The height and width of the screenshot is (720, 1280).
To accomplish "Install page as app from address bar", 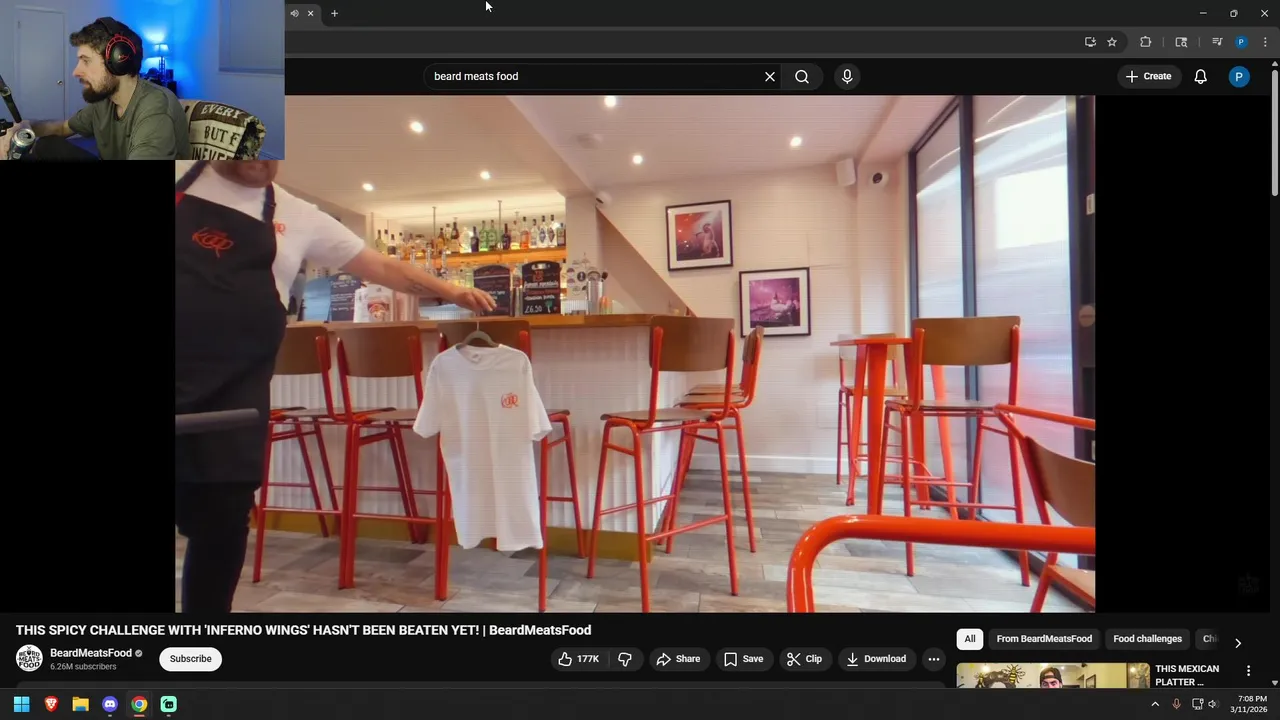I will pyautogui.click(x=1090, y=42).
